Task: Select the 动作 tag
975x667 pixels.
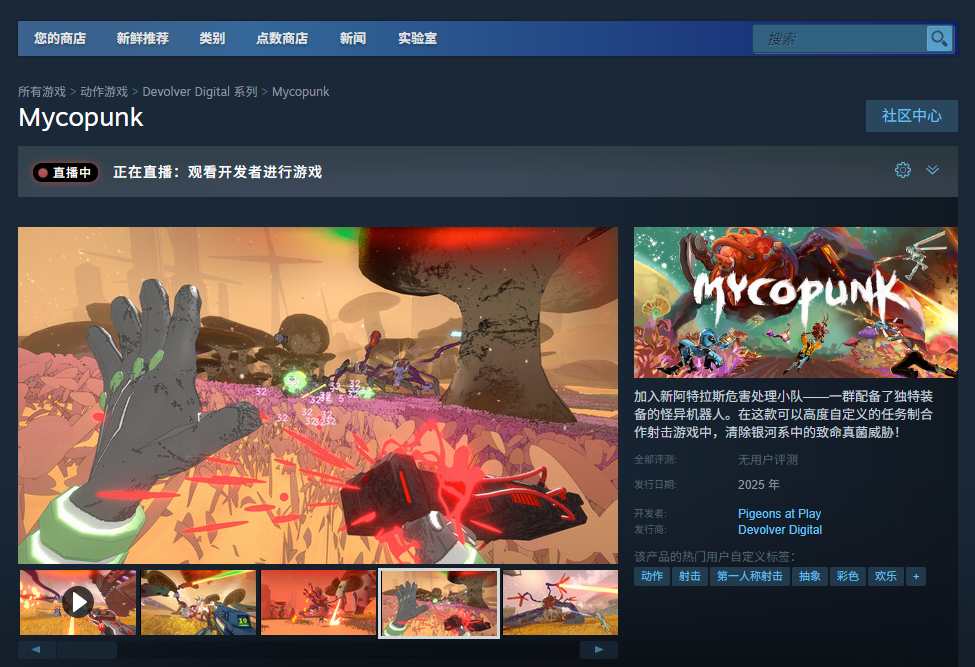Action: pos(652,576)
